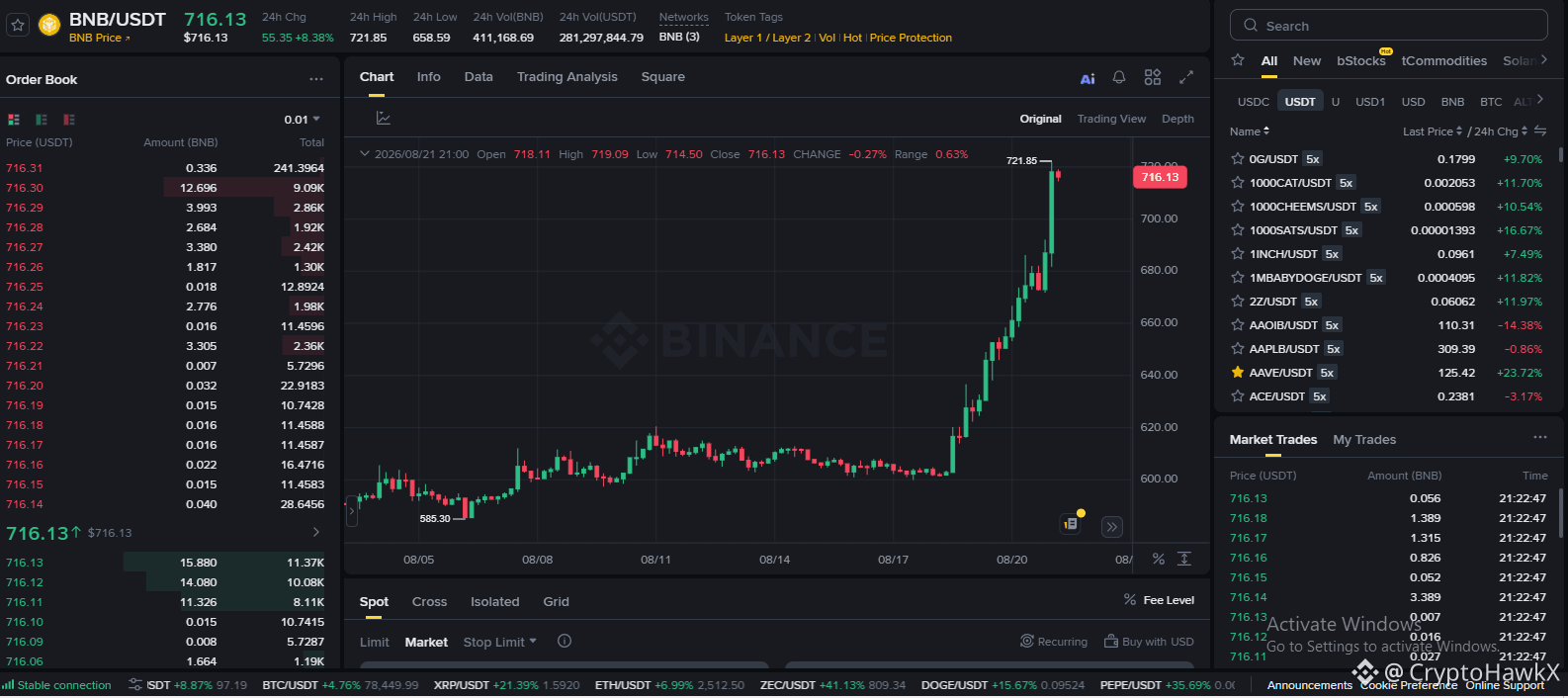The image size is (1568, 698).
Task: Focus the market Search field
Action: [x=1388, y=26]
